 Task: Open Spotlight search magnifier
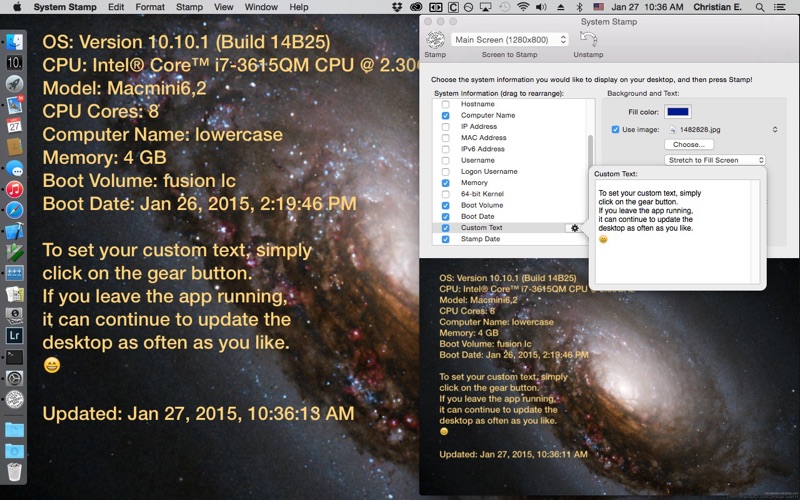point(760,7)
